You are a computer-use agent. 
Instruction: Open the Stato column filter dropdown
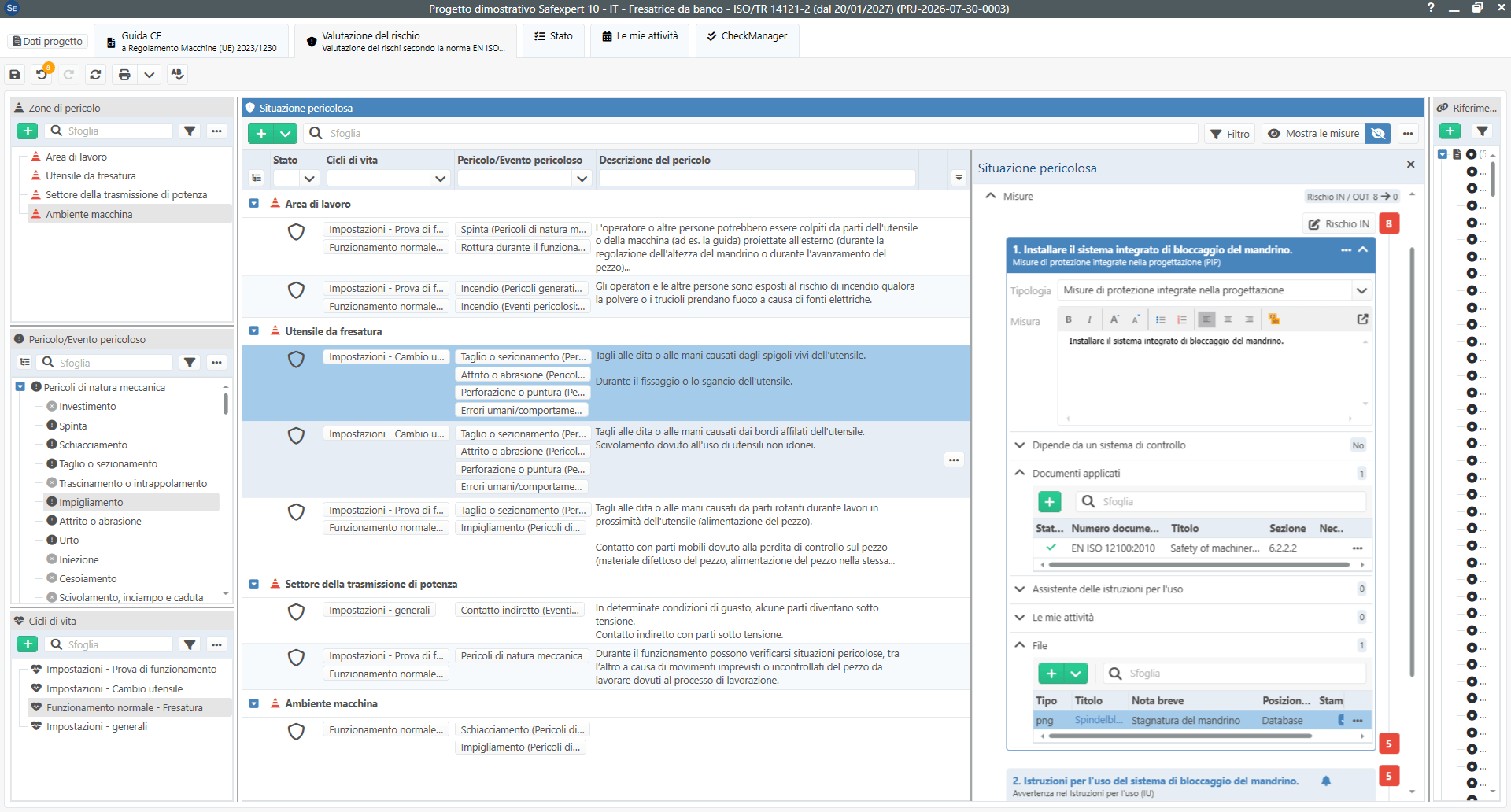[309, 179]
